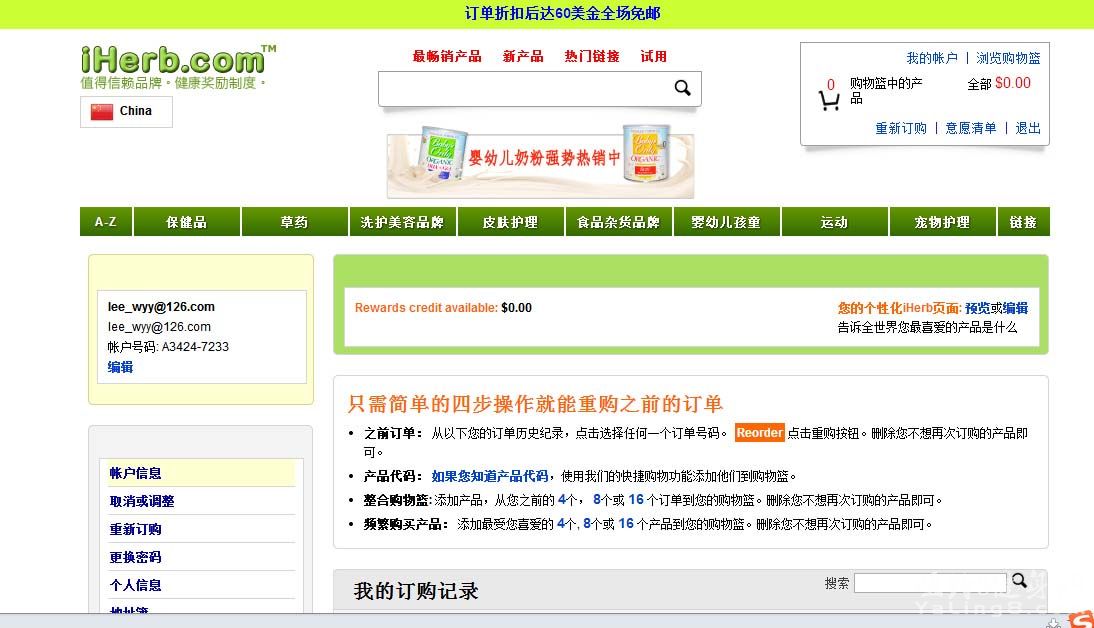
Task: Click 16 in the 整合购物篮 line
Action: (636, 500)
